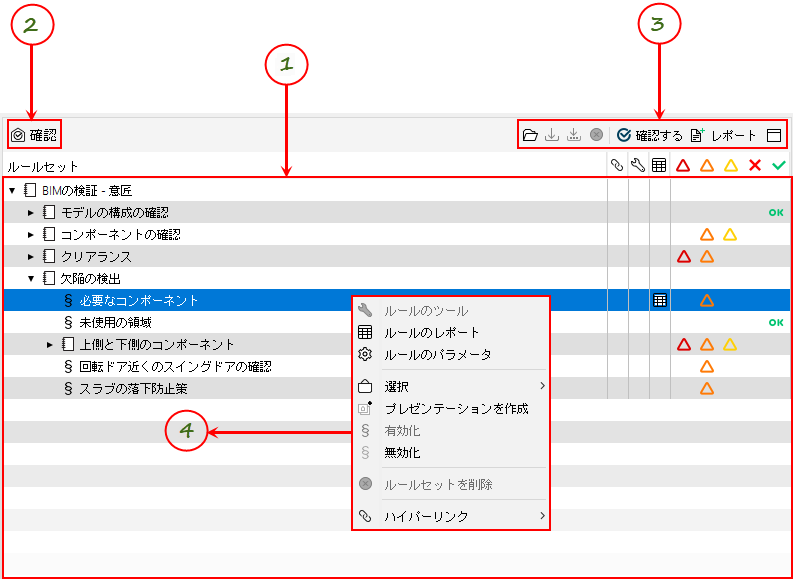This screenshot has width=793, height=579.
Task: Expand the クリアランス ruleset
Action: click(x=31, y=257)
